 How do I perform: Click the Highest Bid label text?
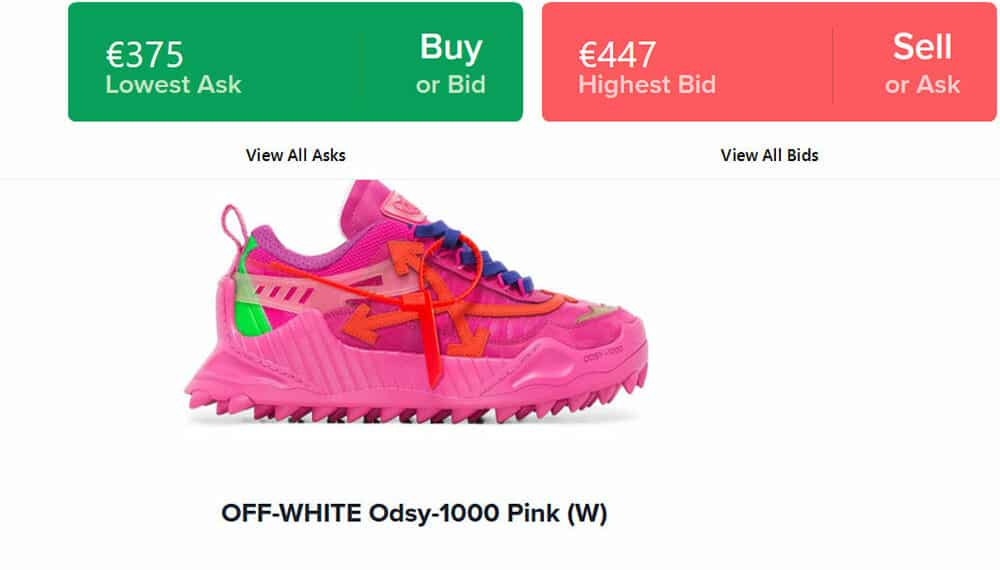(647, 85)
